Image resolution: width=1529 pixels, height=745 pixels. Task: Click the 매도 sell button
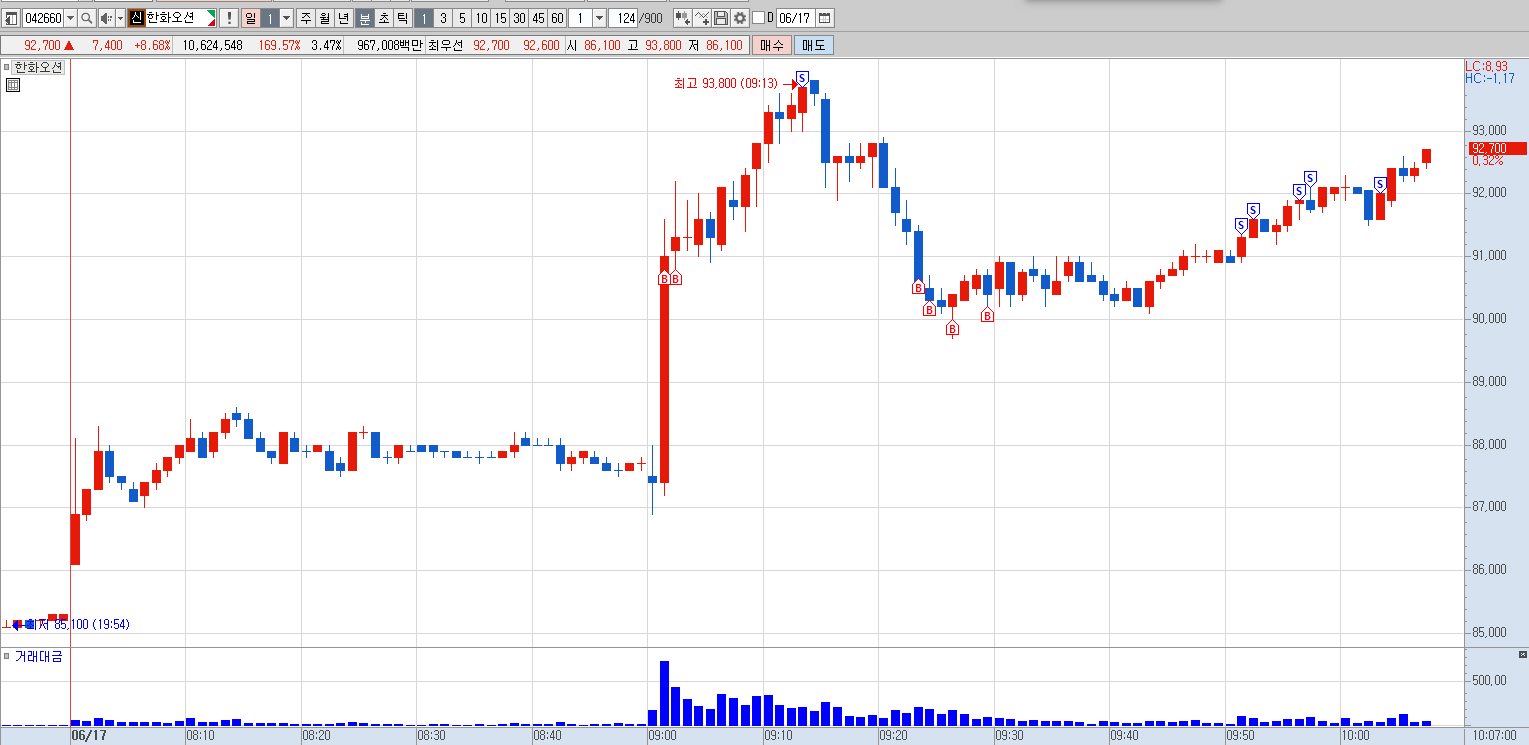[x=813, y=45]
